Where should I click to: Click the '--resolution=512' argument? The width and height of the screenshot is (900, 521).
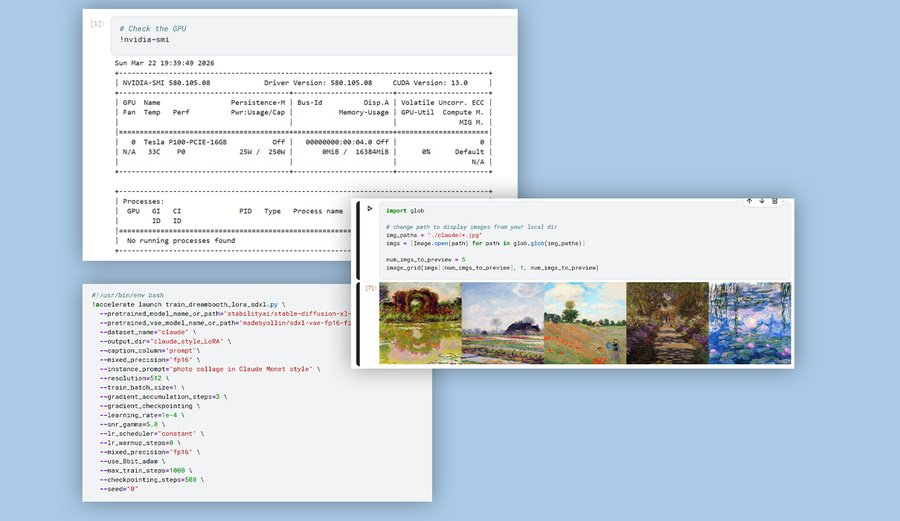tap(134, 378)
